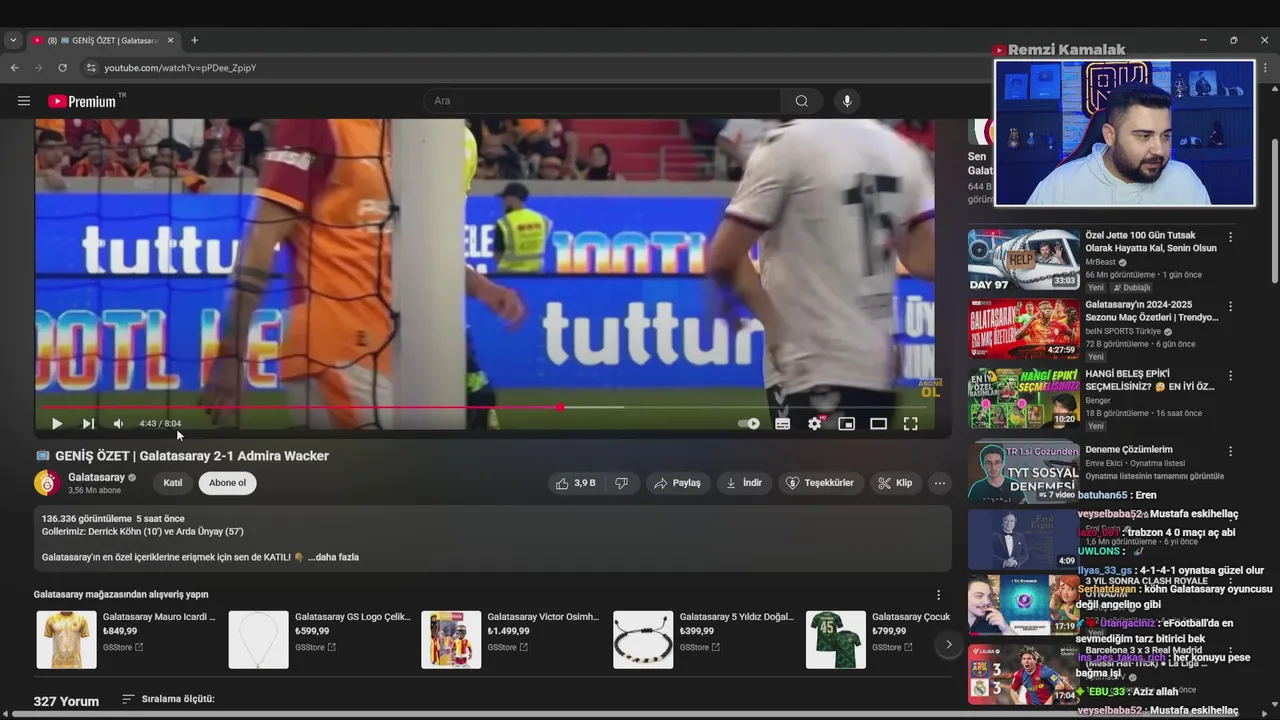Share the video with Paylaş
This screenshot has width=1280, height=720.
[678, 483]
